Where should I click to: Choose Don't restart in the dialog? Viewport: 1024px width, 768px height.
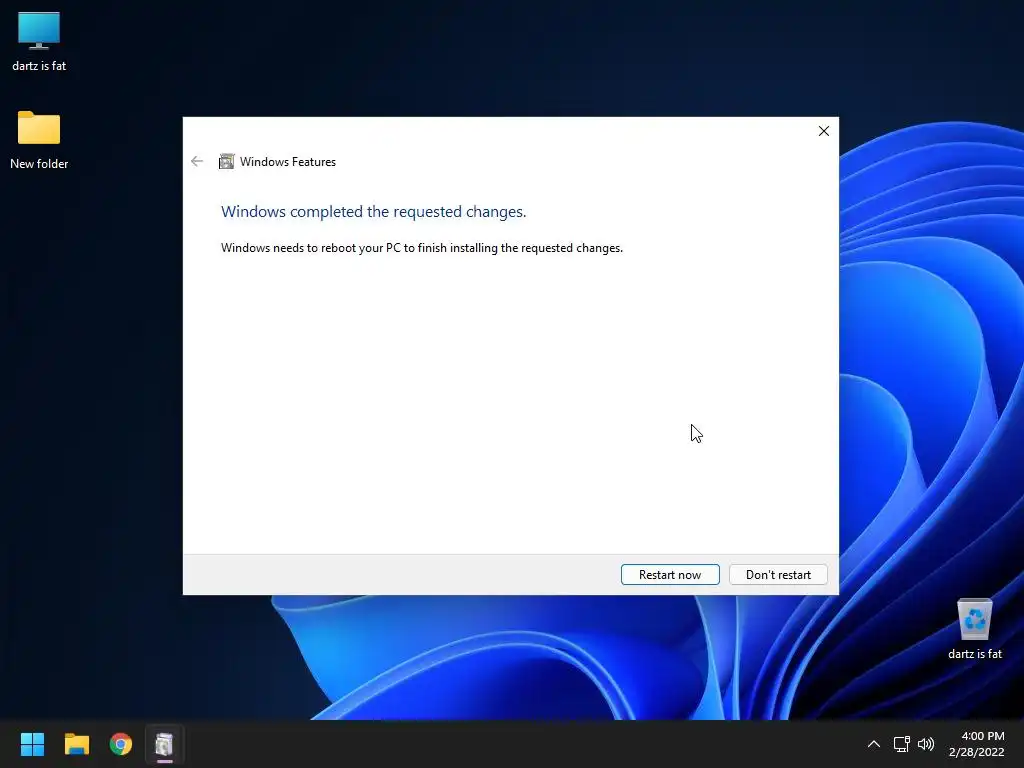[778, 575]
